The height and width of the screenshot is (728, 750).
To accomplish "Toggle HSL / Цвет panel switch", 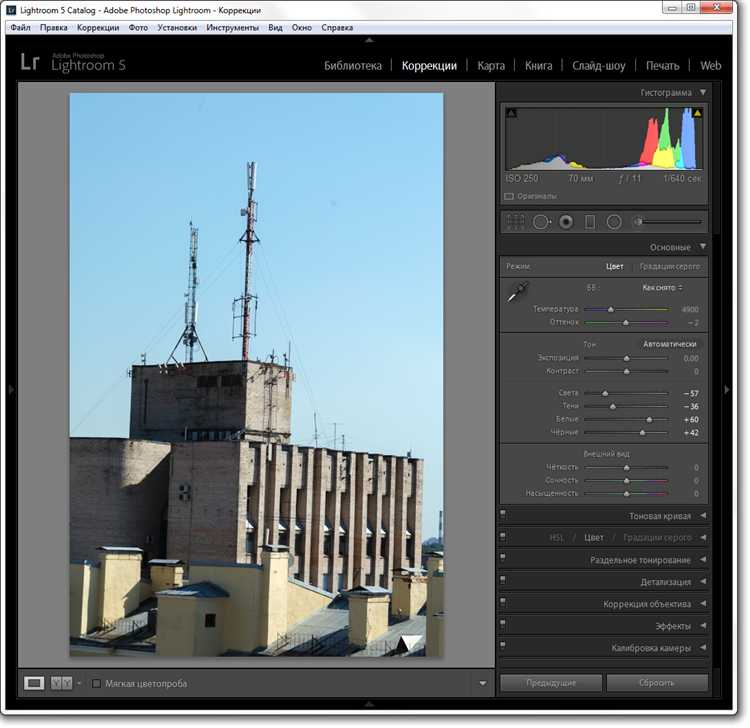I will (x=503, y=536).
